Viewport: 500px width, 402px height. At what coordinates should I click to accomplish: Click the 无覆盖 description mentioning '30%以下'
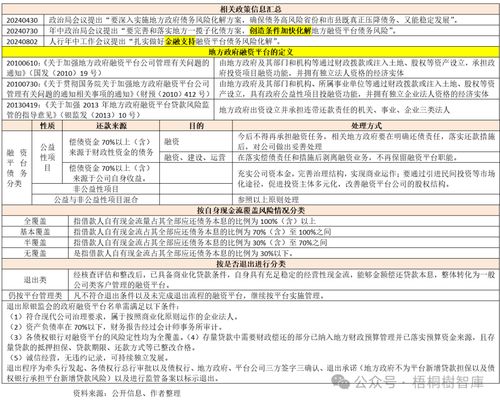(x=284, y=253)
